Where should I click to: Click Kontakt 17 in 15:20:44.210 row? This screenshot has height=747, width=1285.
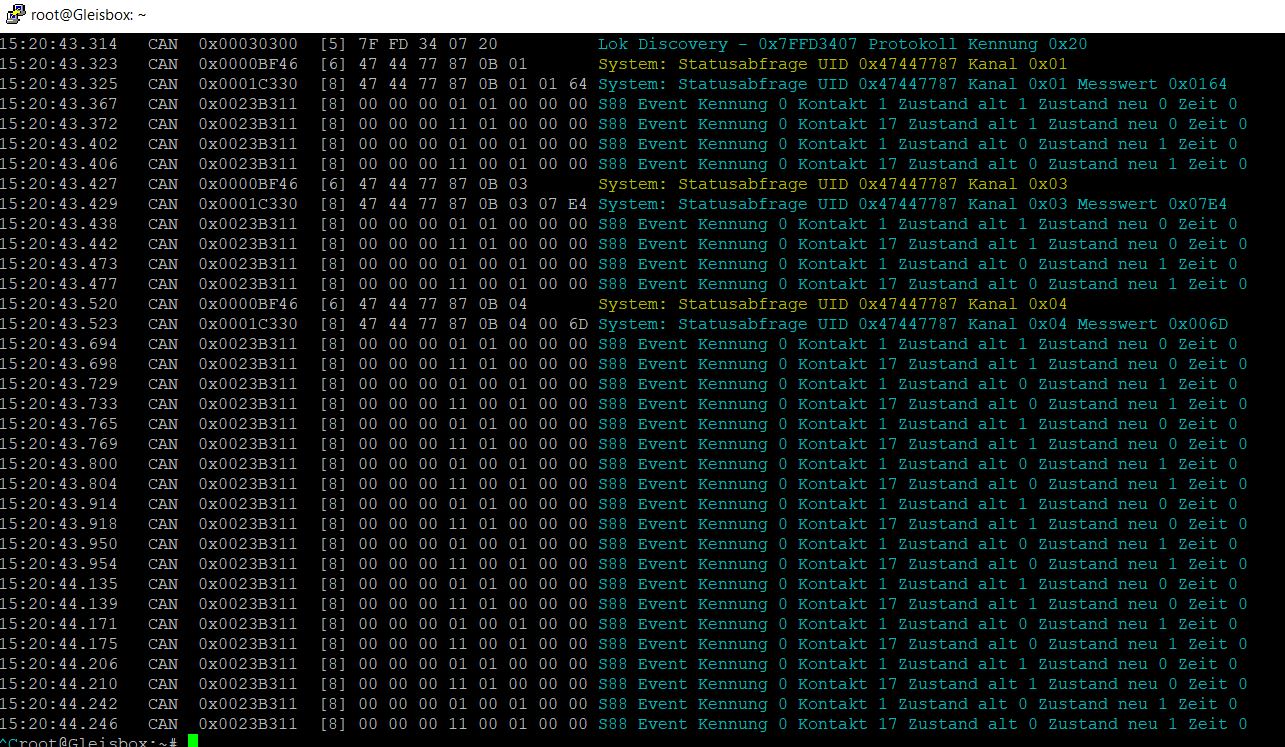(847, 684)
